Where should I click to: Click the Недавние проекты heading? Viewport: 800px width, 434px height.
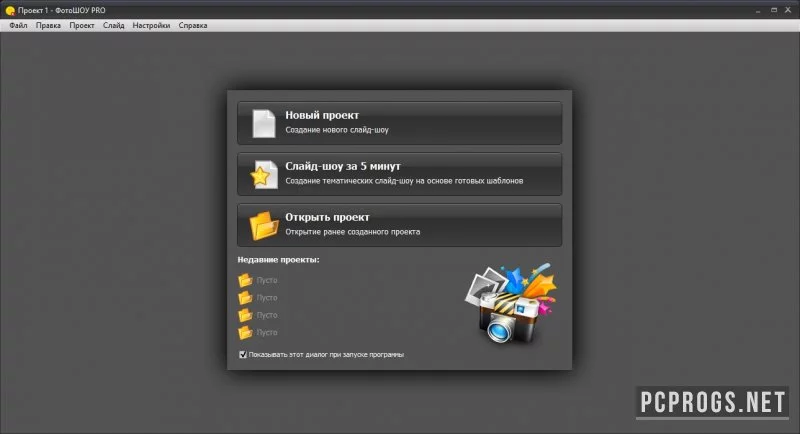pos(279,260)
